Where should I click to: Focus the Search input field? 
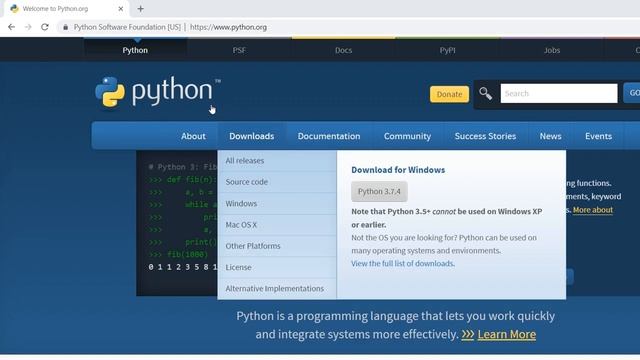[559, 93]
